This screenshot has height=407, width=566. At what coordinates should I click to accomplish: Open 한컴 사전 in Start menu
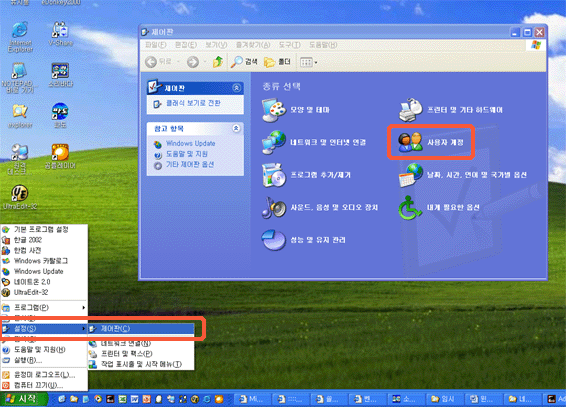tap(44, 250)
